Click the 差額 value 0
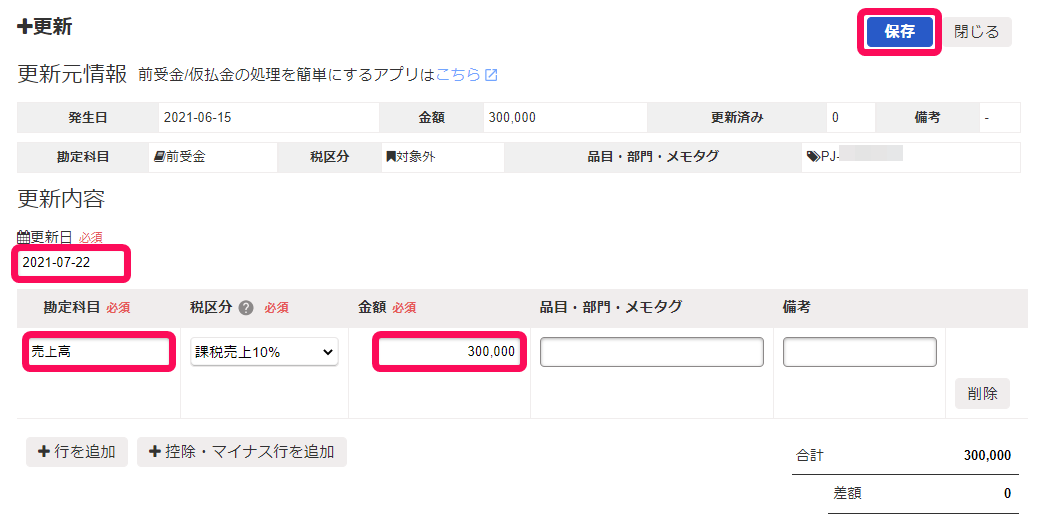This screenshot has width=1038, height=528. 1007,494
